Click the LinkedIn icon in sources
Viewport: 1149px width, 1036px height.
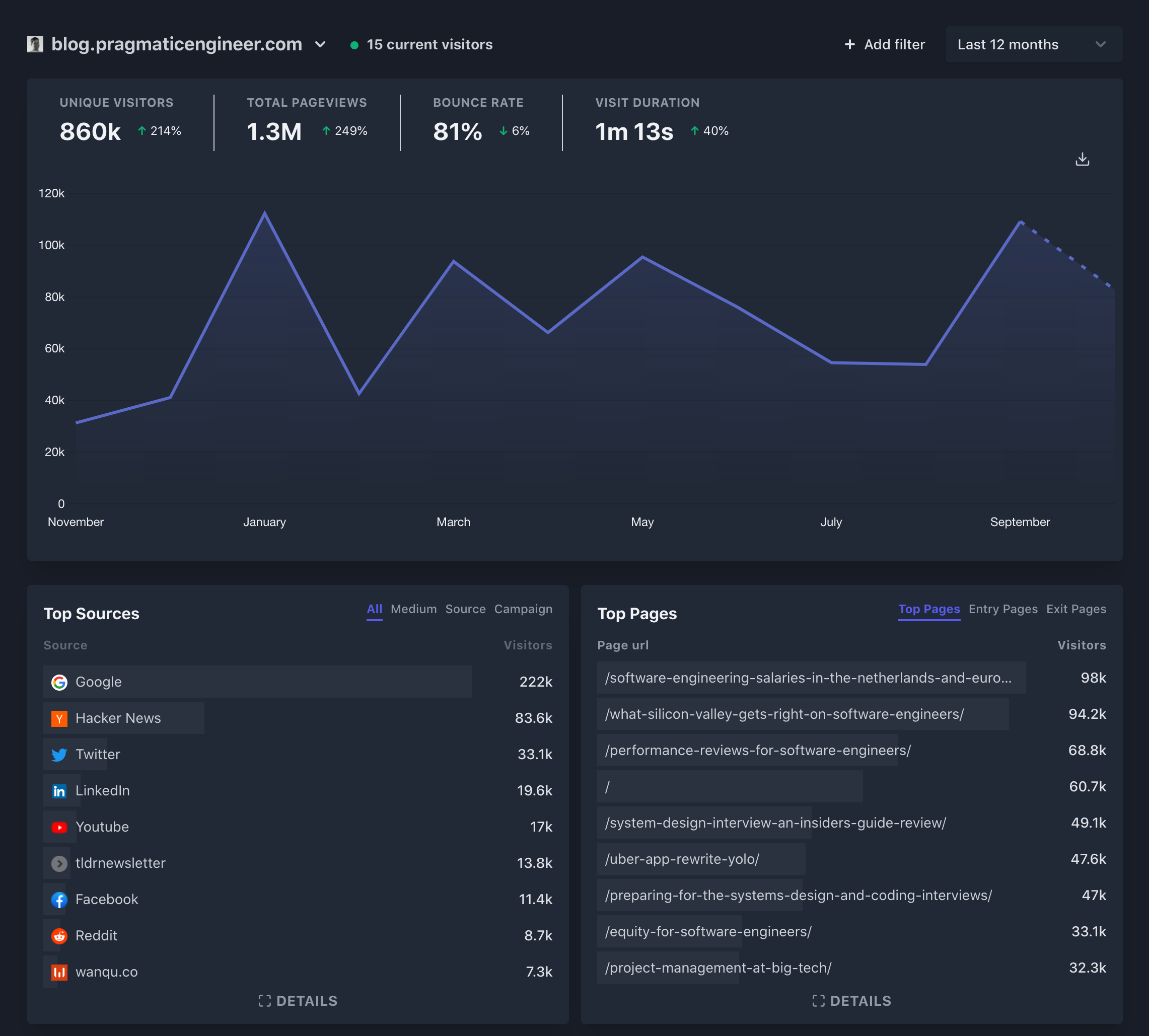point(59,791)
